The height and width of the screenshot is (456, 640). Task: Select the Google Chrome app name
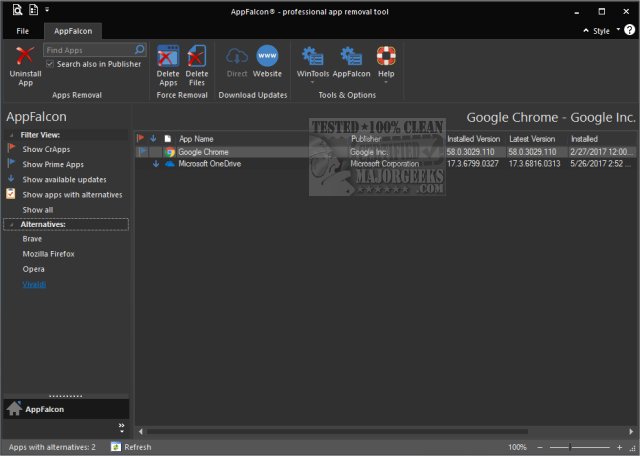(203, 152)
